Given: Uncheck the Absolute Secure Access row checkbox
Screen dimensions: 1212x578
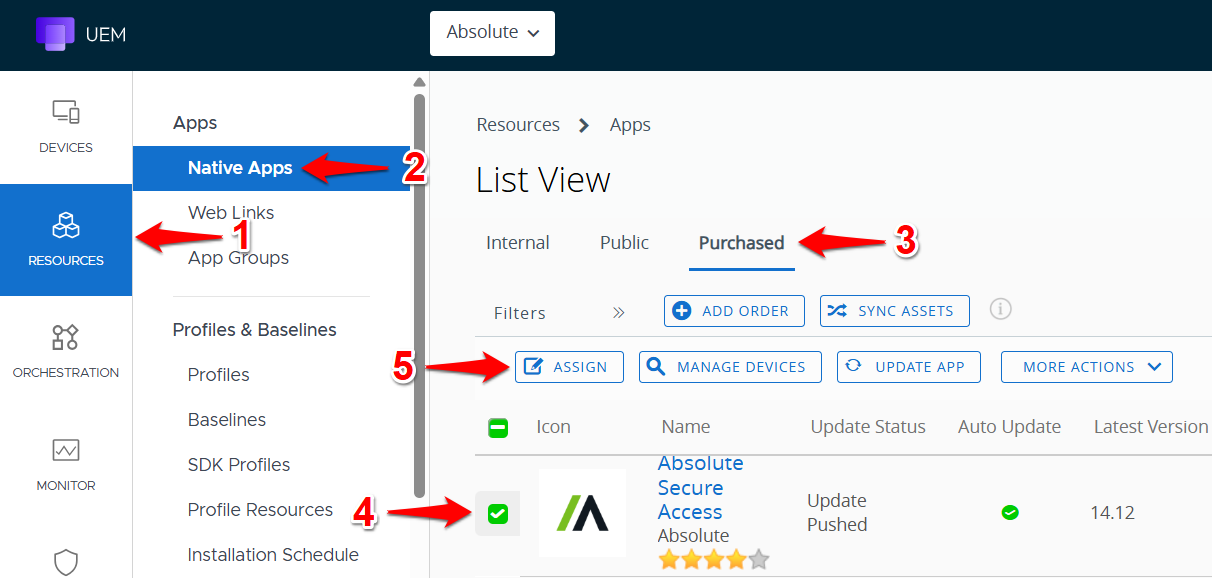Looking at the screenshot, I should click(498, 514).
